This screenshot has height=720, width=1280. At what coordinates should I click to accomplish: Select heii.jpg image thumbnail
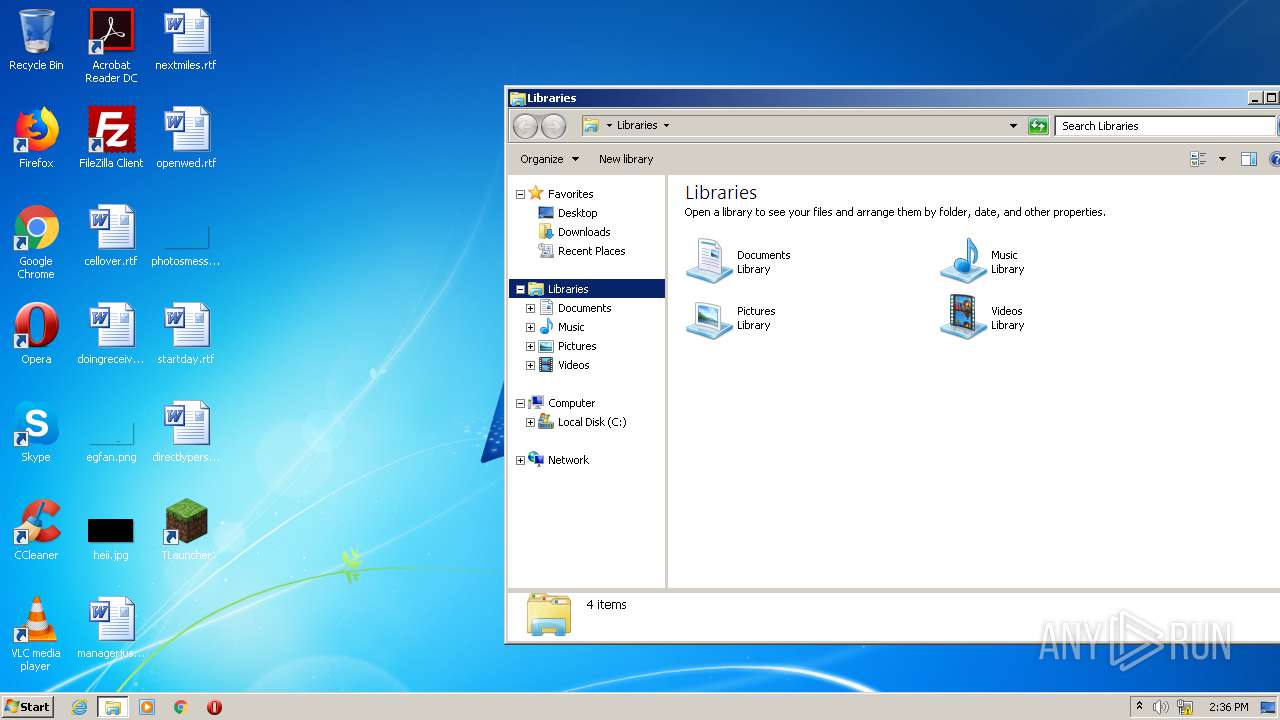(x=111, y=538)
